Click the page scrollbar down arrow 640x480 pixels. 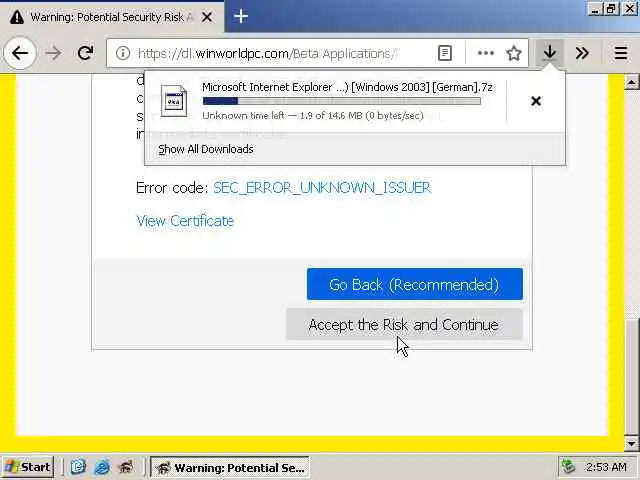pyautogui.click(x=631, y=443)
